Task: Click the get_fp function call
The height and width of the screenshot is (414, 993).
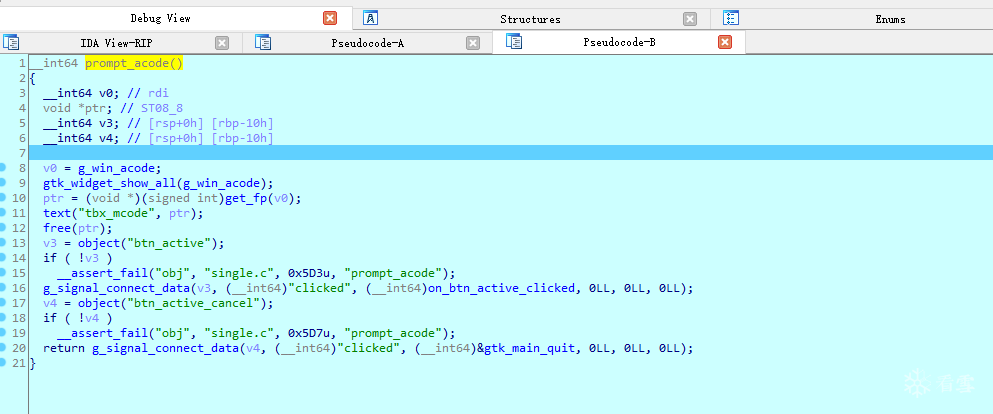Action: (x=246, y=198)
